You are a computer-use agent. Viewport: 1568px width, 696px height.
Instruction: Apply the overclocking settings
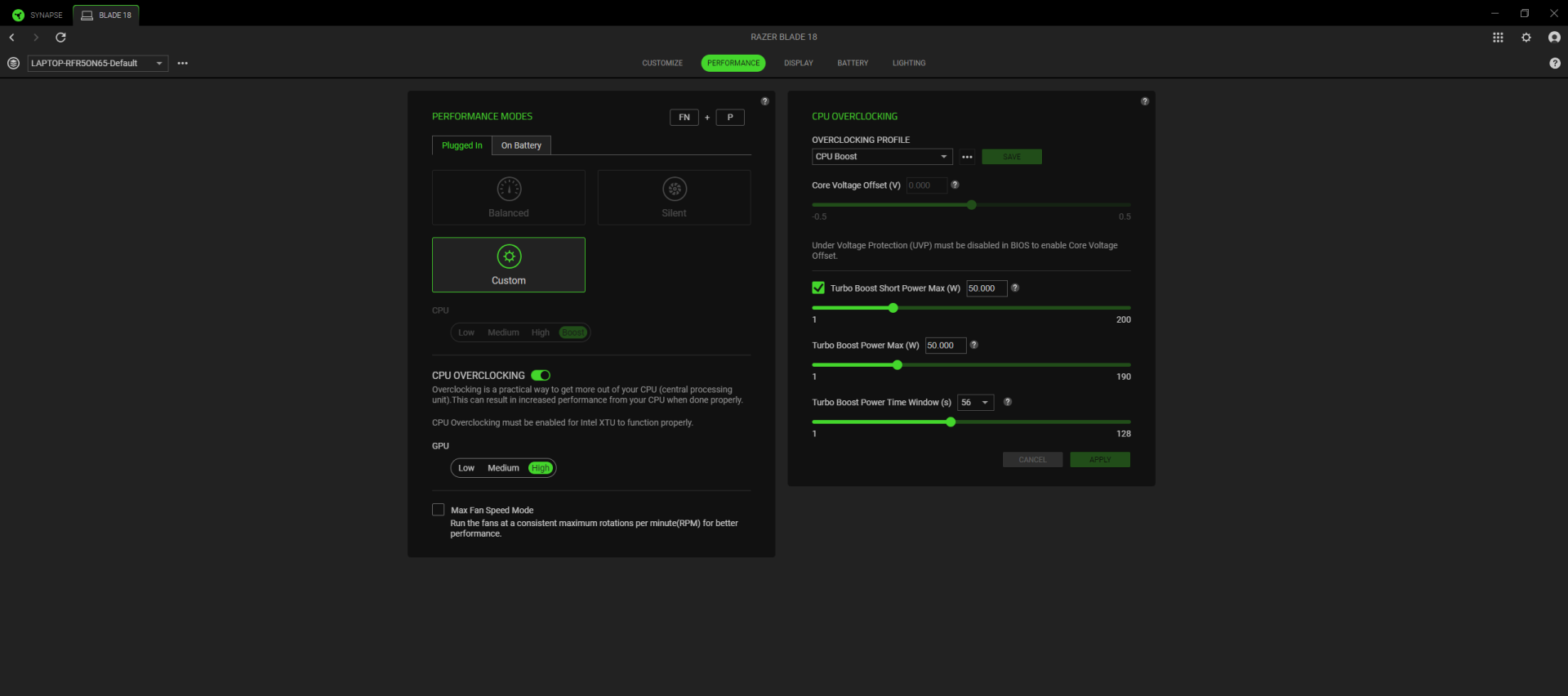(x=1100, y=460)
